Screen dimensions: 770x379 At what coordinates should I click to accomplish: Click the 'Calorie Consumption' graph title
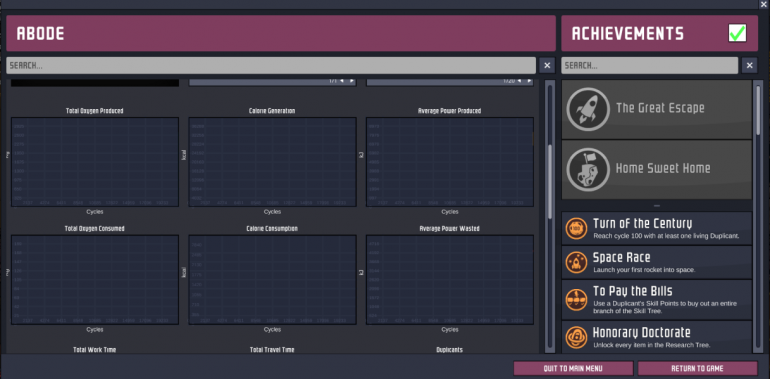point(272,229)
